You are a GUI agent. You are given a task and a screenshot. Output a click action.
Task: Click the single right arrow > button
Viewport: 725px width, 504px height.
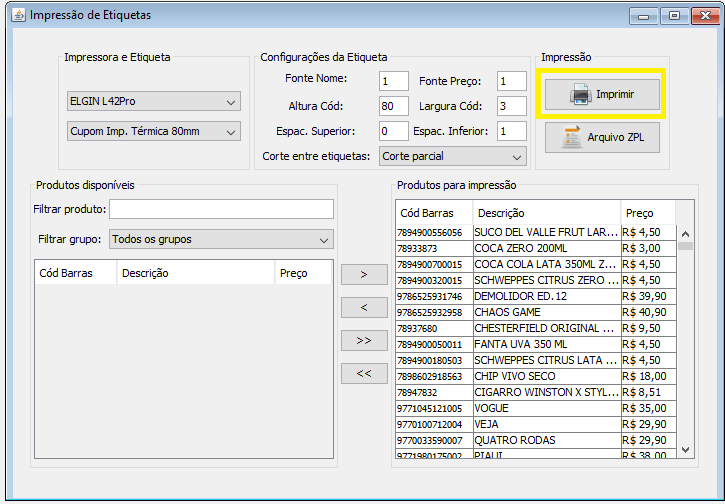364,275
